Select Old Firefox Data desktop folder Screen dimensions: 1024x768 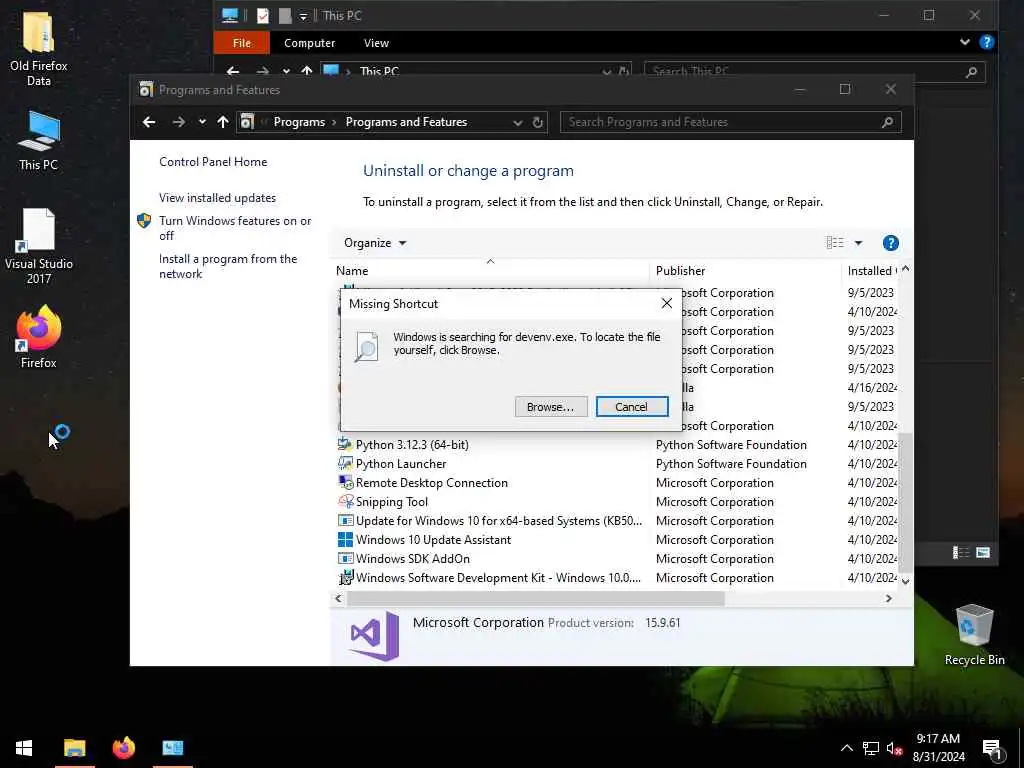(39, 49)
